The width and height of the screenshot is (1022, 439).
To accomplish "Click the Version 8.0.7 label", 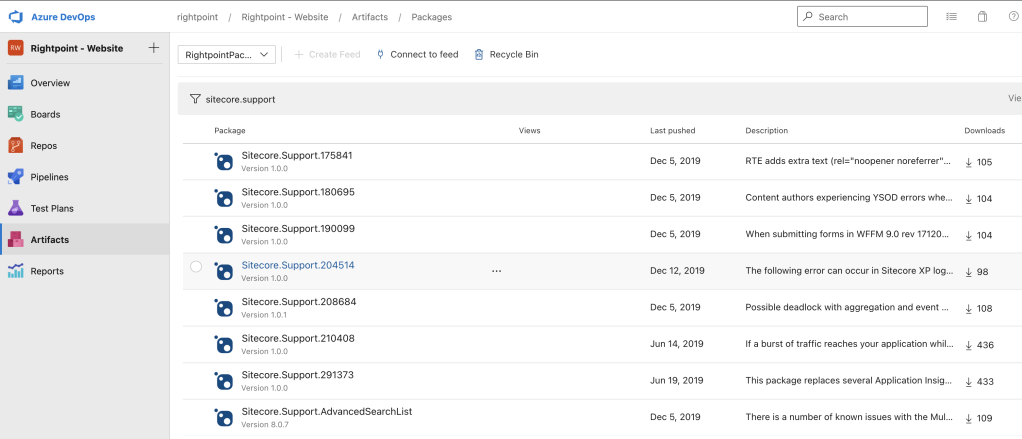I will click(265, 425).
